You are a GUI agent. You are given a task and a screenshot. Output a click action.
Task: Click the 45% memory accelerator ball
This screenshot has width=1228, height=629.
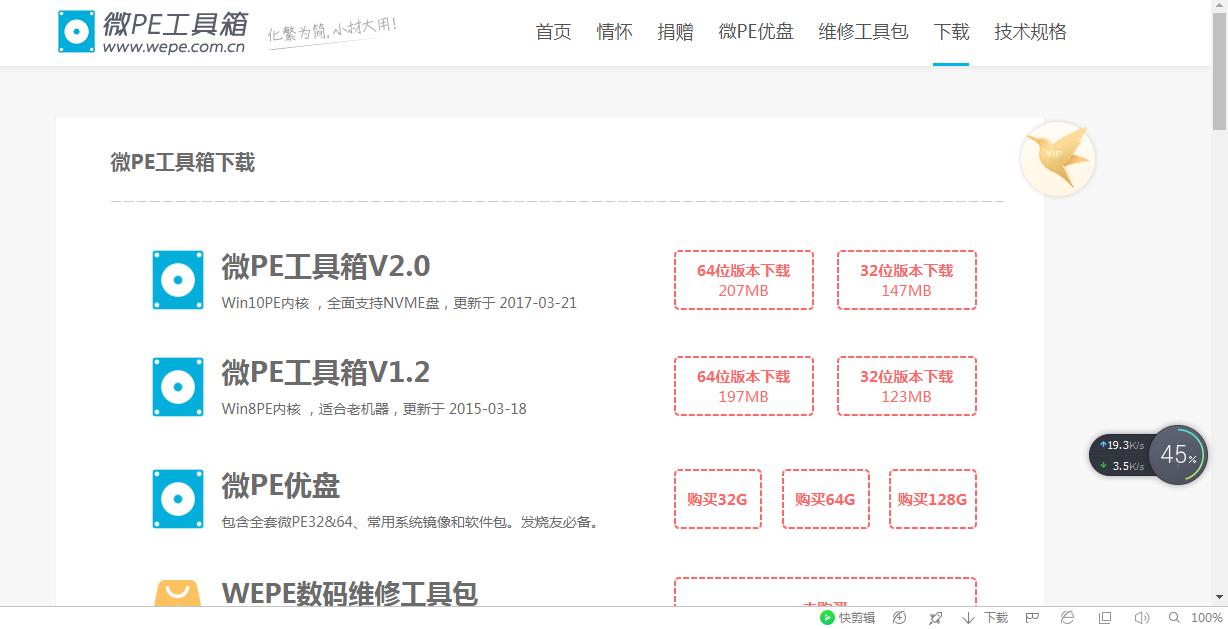pos(1178,455)
